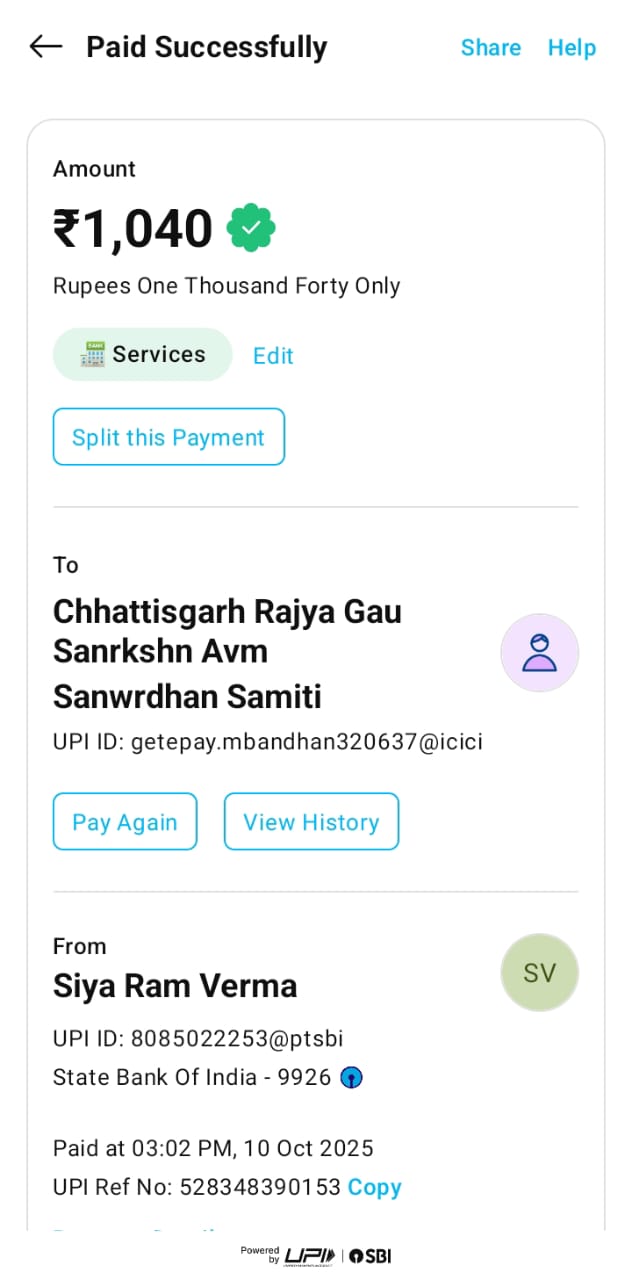Image resolution: width=632 pixels, height=1280 pixels.
Task: Select the Services category chip
Action: point(142,354)
